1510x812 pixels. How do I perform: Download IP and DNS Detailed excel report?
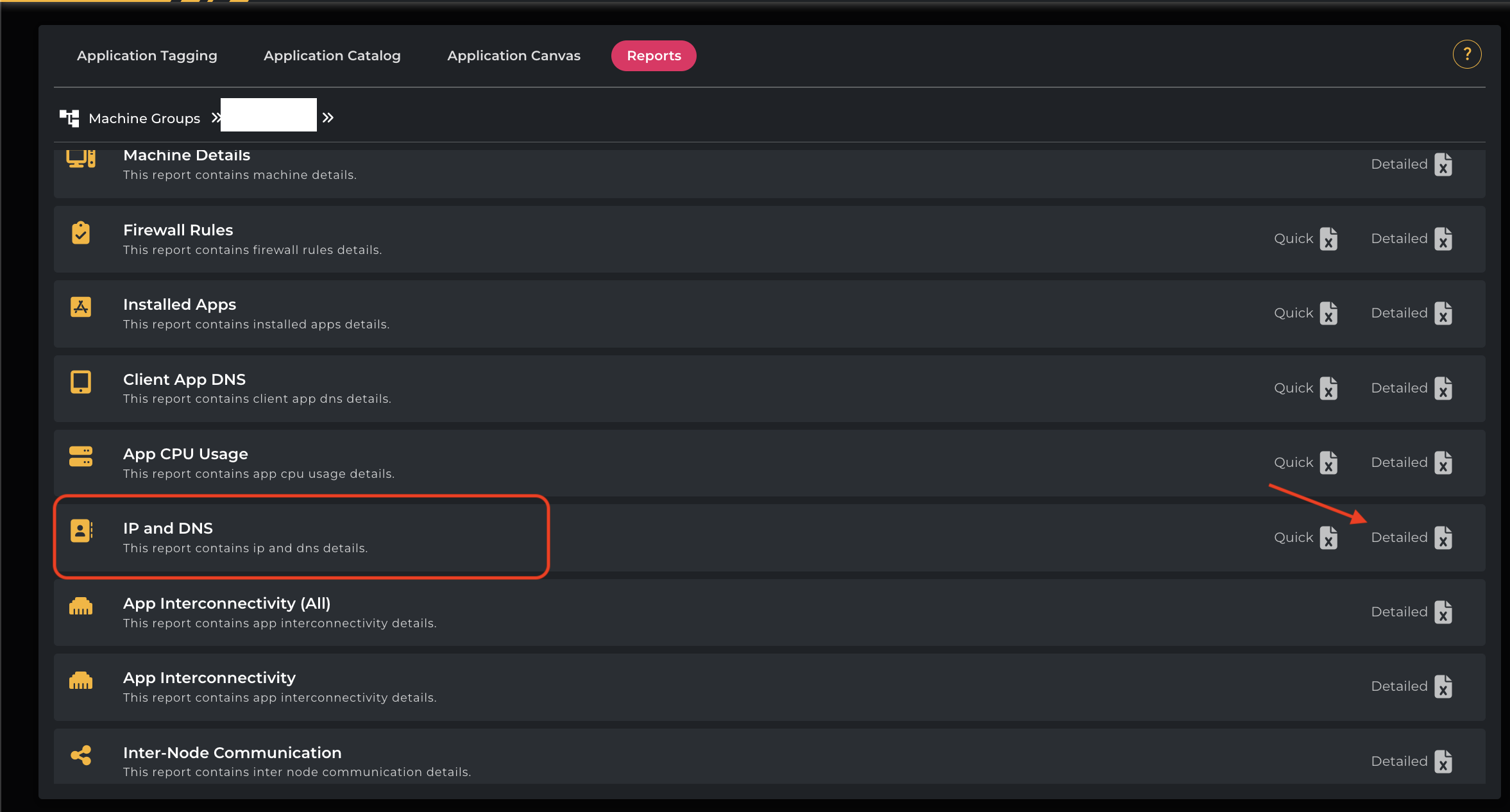[1443, 537]
